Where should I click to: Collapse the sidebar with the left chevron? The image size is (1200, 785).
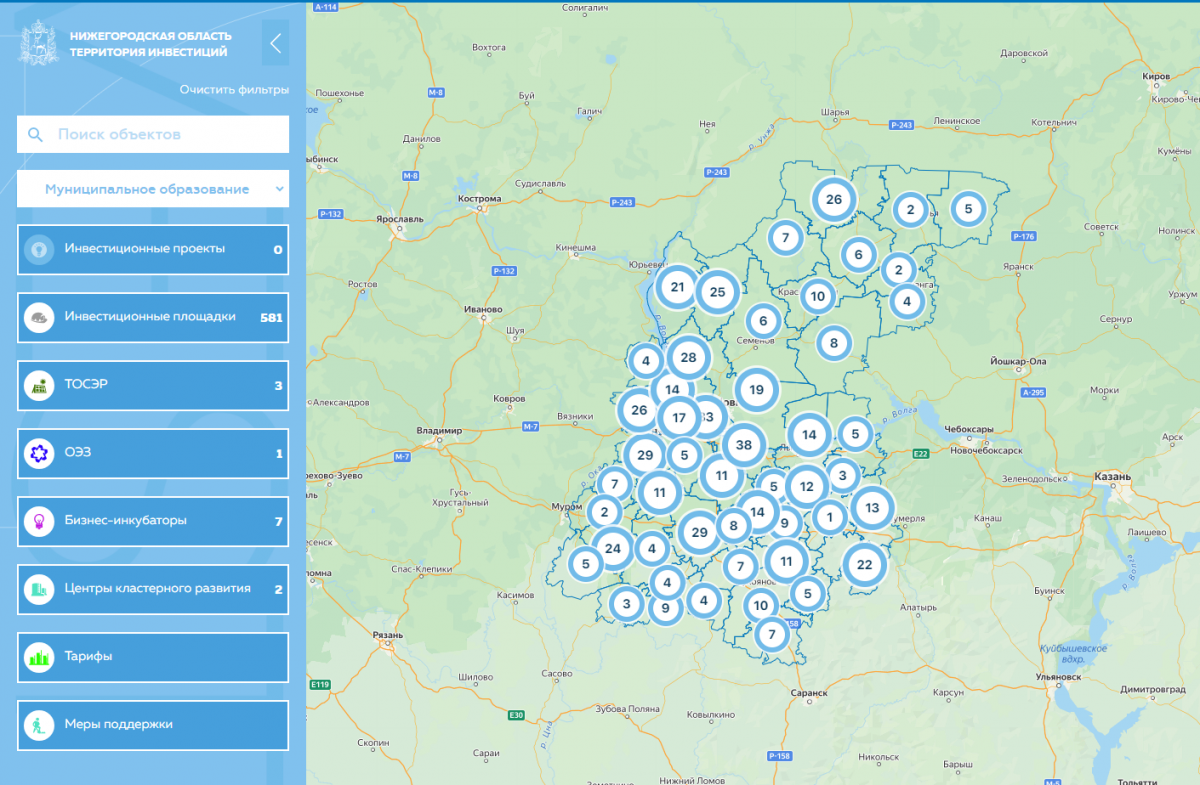(x=275, y=43)
